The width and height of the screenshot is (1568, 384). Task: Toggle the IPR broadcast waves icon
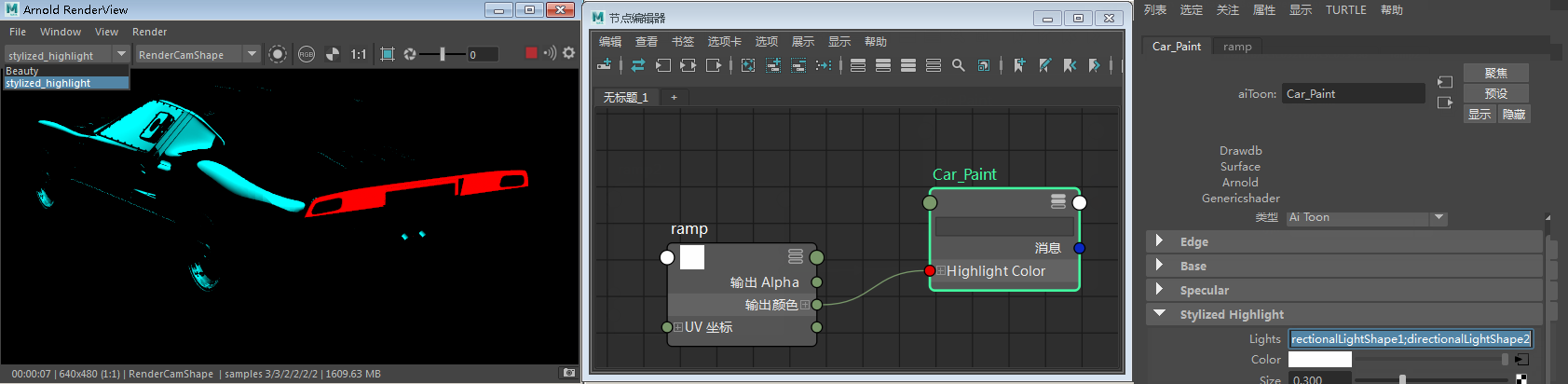[550, 53]
